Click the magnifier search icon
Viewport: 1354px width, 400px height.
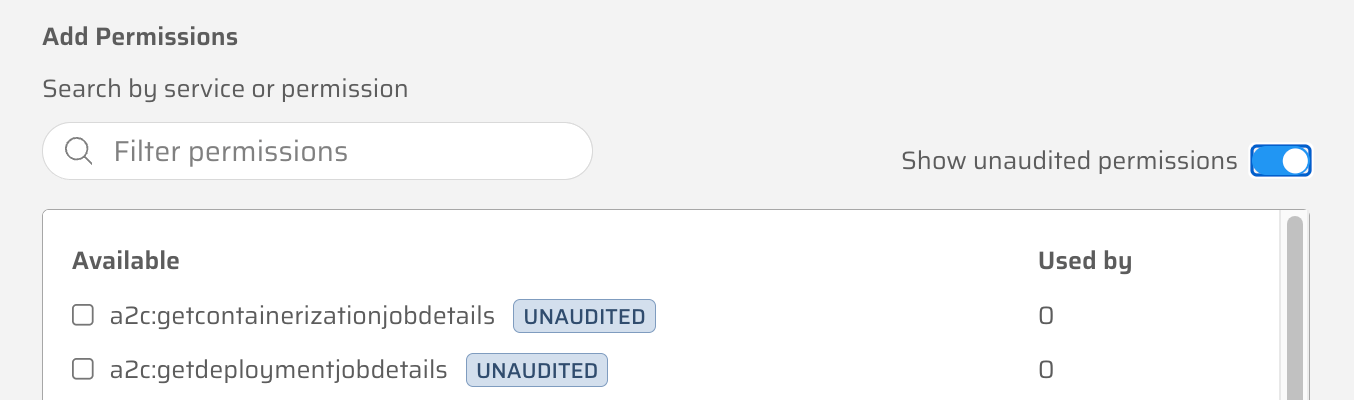[78, 152]
